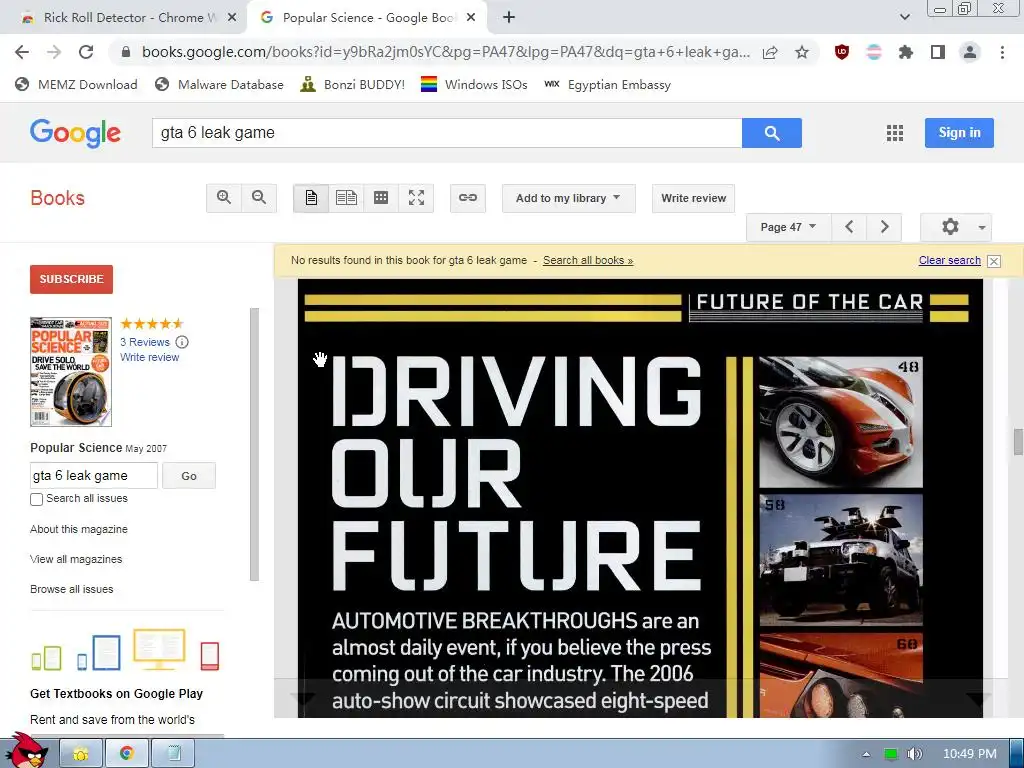Click the Google logo
1024x768 pixels.
pos(75,133)
